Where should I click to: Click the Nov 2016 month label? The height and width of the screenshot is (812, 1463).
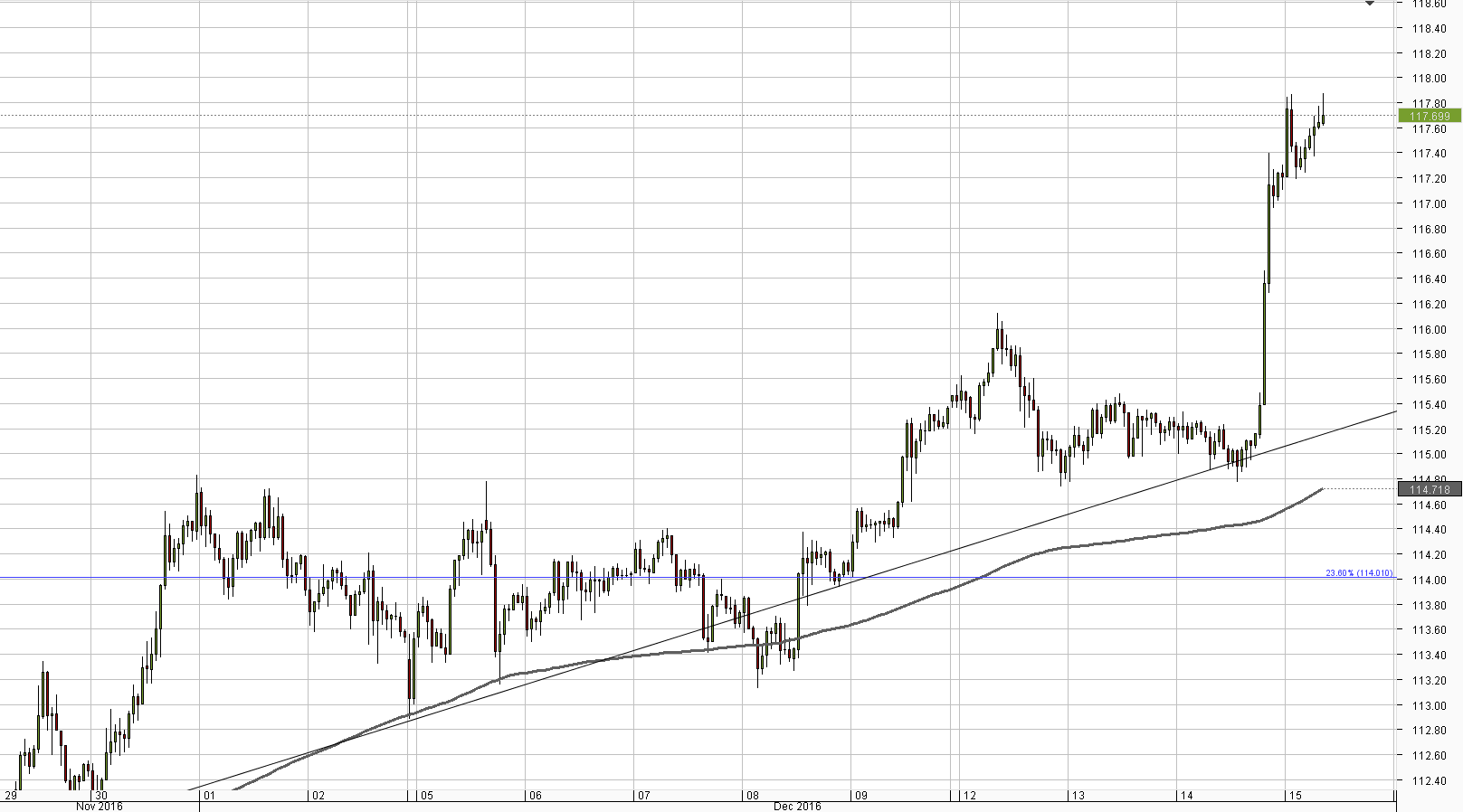(99, 807)
